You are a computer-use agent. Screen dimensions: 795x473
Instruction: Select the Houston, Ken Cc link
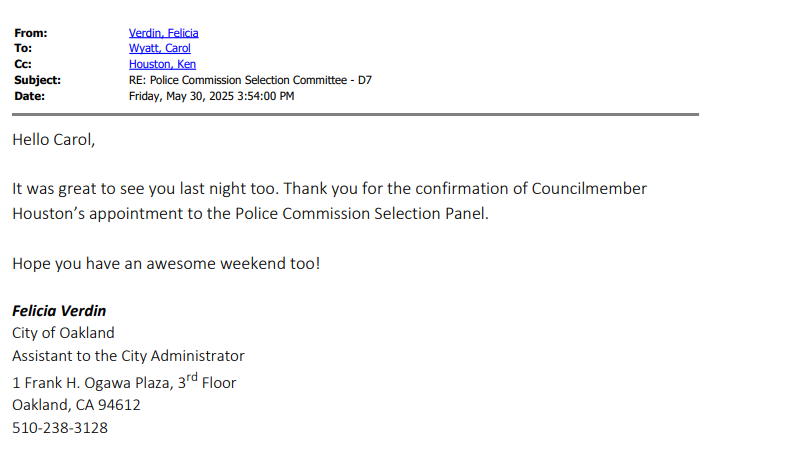tap(162, 64)
